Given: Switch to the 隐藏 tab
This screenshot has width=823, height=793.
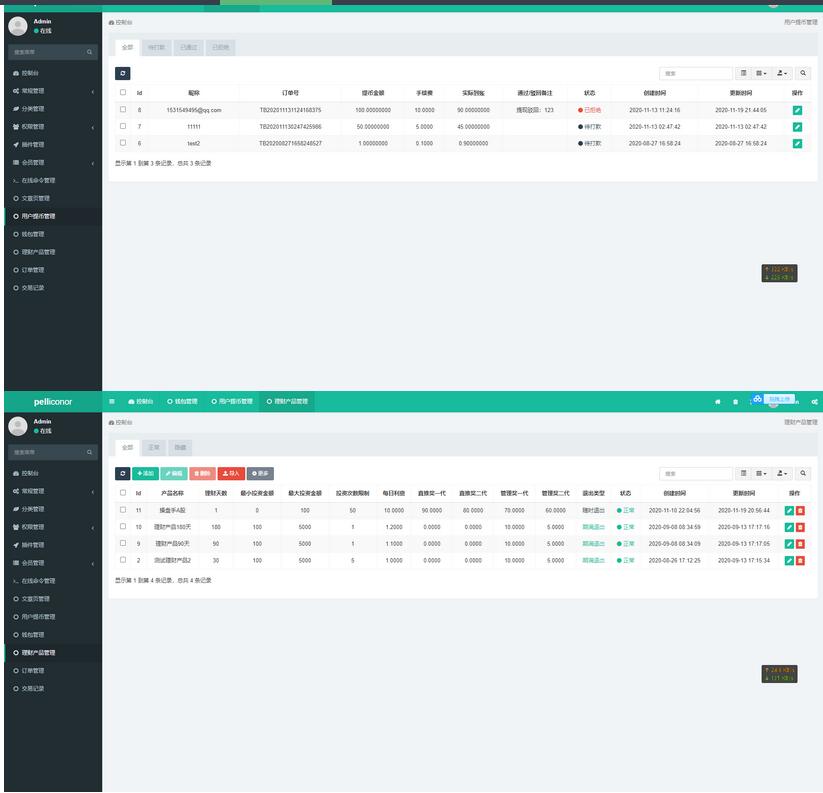Looking at the screenshot, I should [180, 447].
